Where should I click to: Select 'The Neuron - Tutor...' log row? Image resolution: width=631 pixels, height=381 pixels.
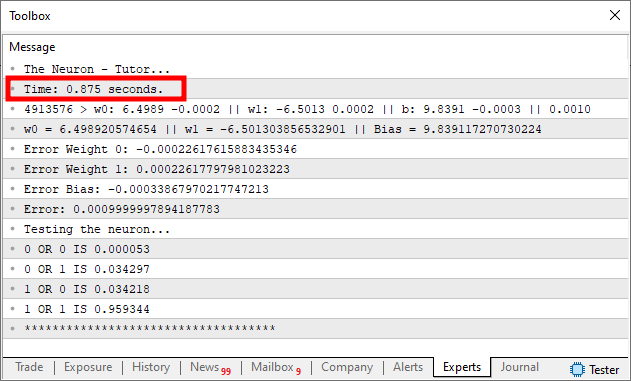click(x=316, y=69)
